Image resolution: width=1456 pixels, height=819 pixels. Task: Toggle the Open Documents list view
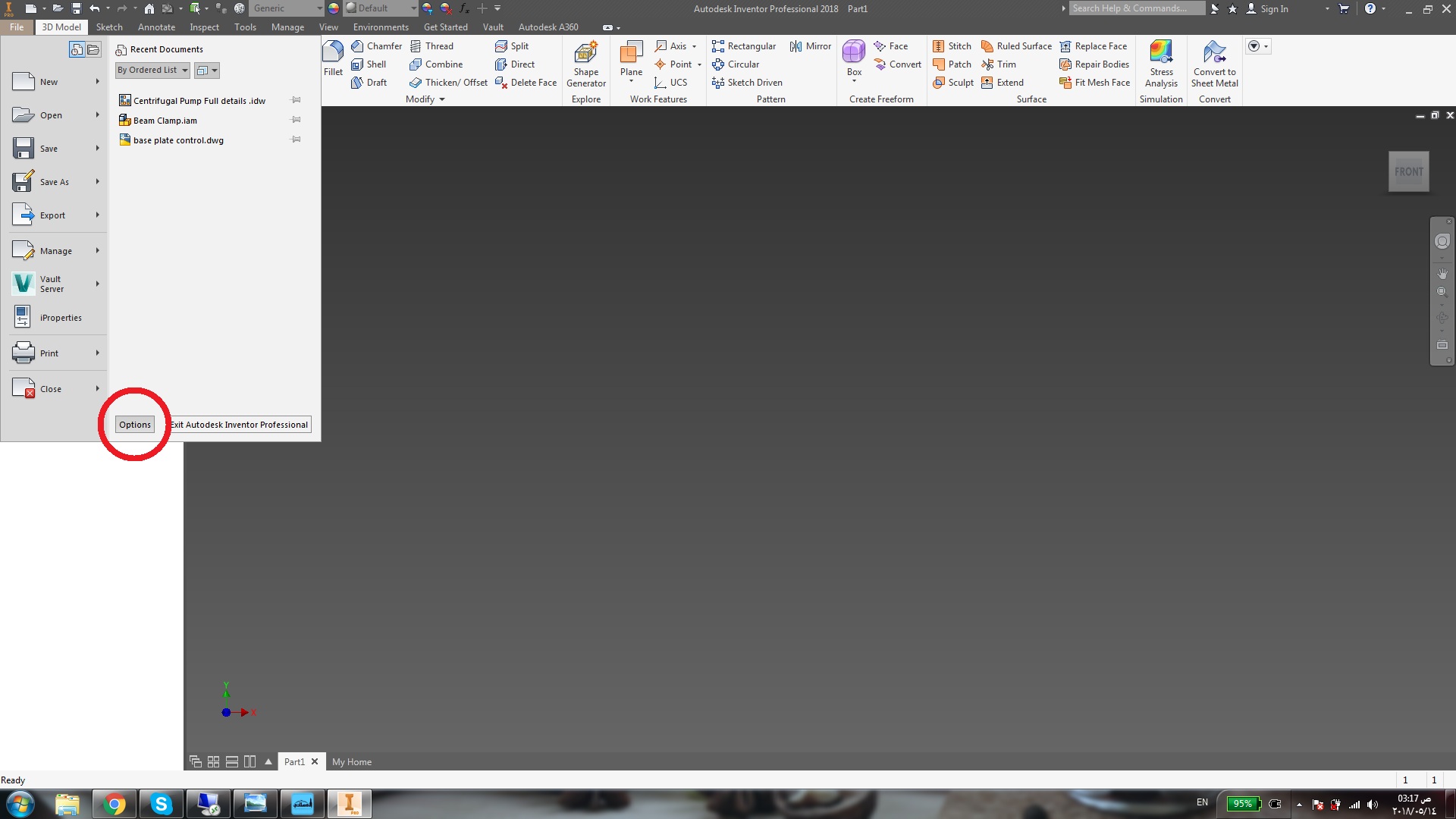coord(93,50)
